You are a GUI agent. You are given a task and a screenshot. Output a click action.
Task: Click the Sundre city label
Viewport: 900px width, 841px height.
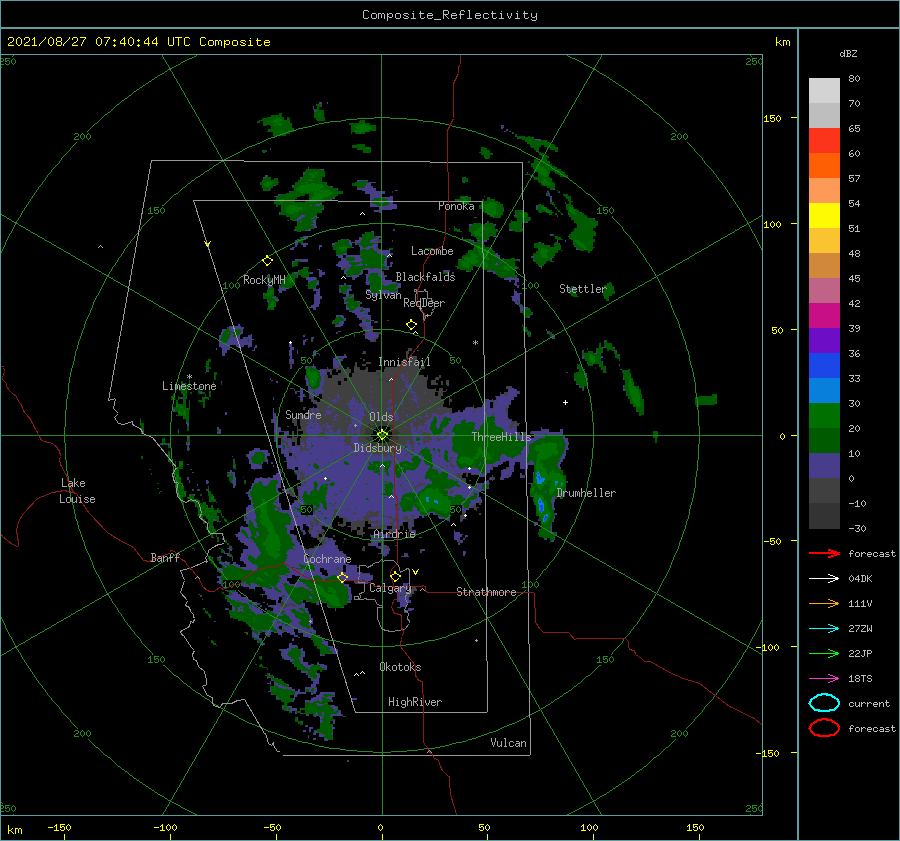click(x=303, y=414)
